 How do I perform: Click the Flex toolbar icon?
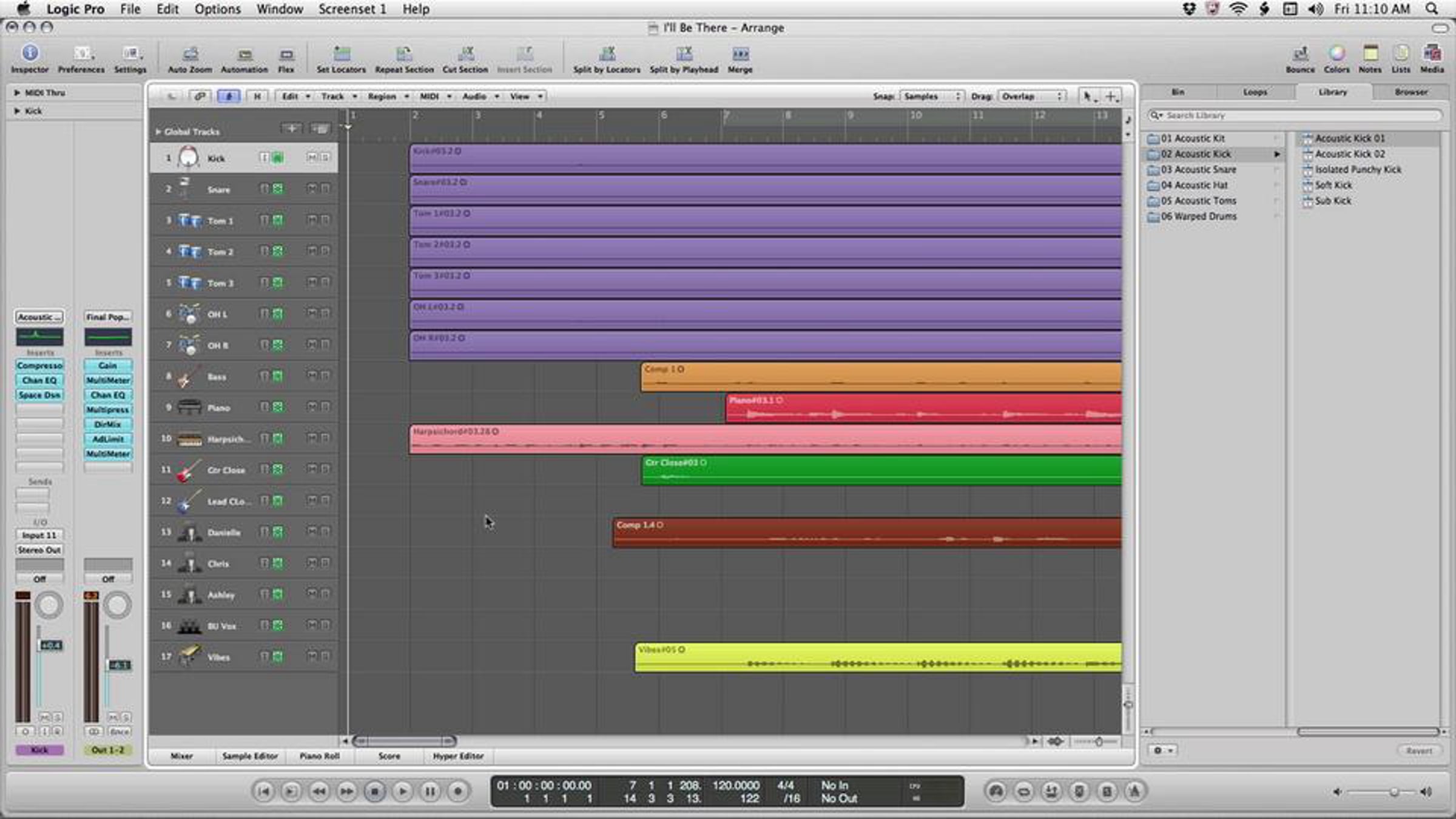click(286, 55)
